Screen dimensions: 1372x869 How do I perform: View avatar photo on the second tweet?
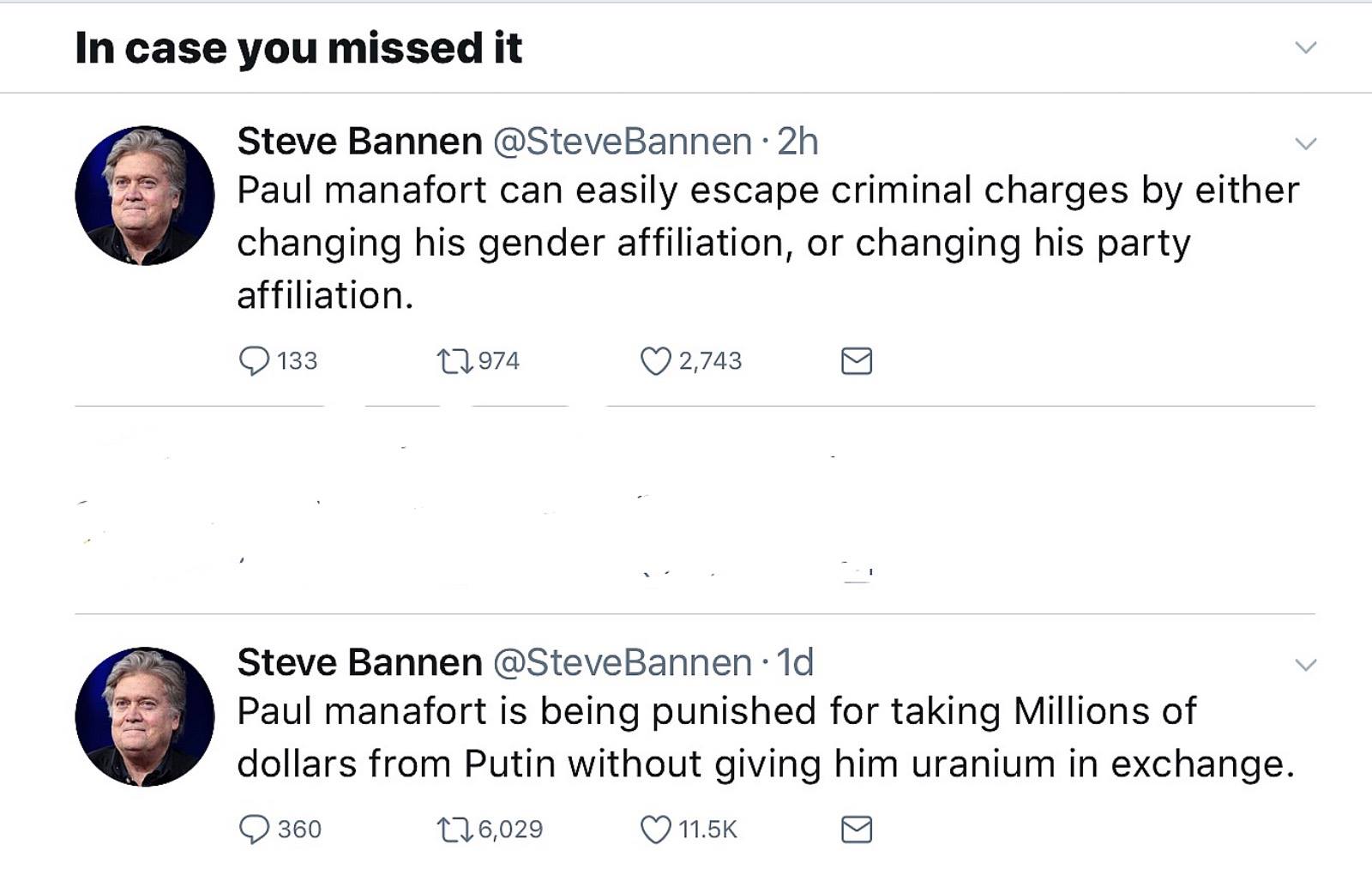(145, 716)
